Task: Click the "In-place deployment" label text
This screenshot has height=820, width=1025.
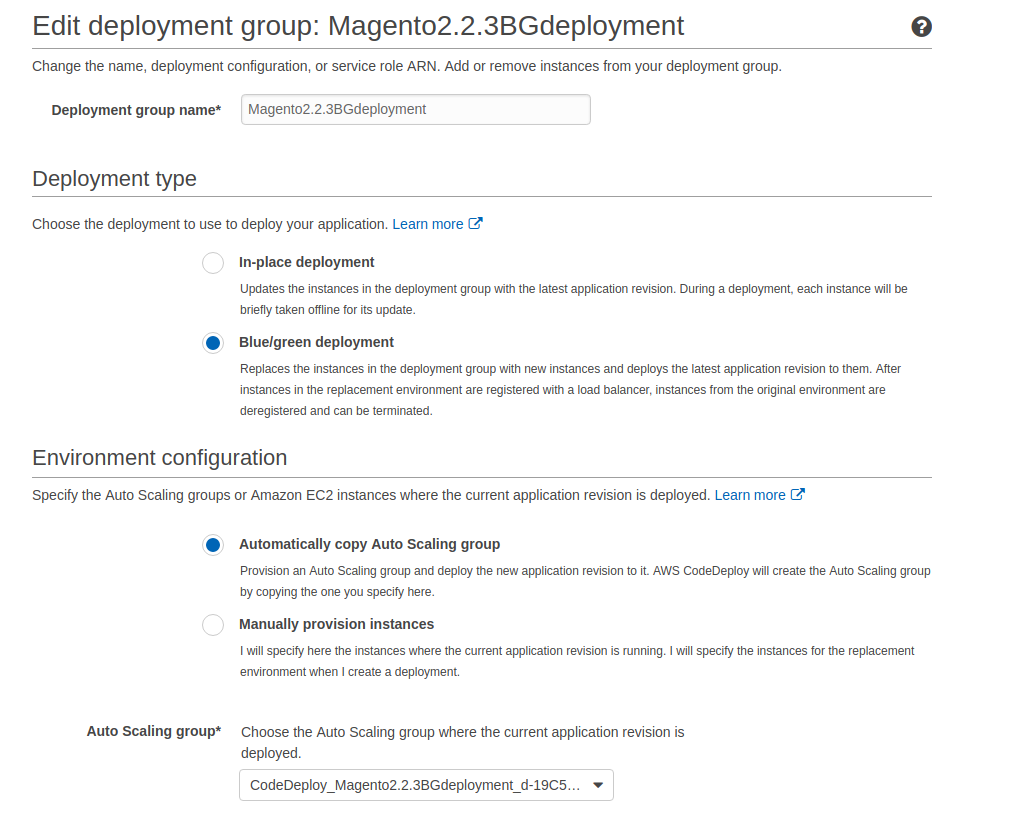Action: (306, 262)
